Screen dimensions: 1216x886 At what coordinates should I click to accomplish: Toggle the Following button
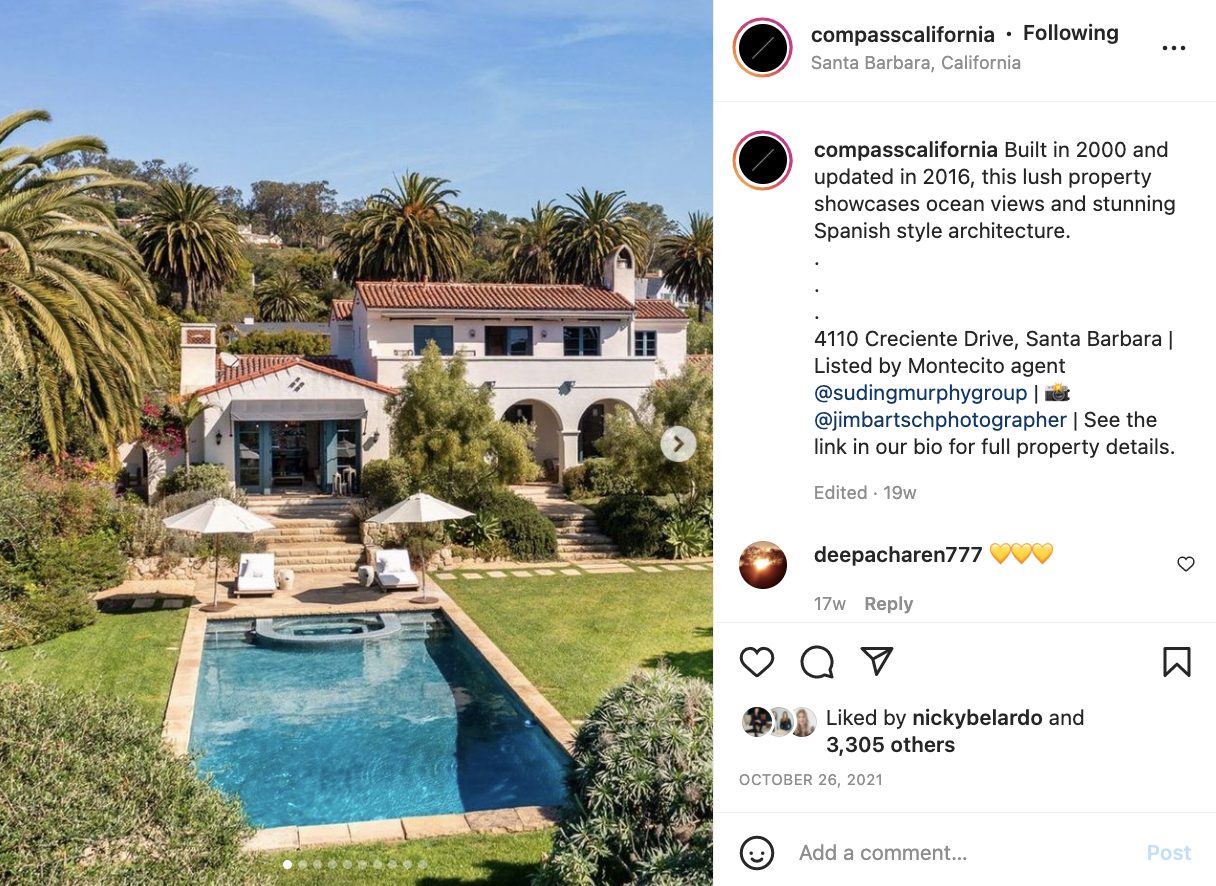1070,33
